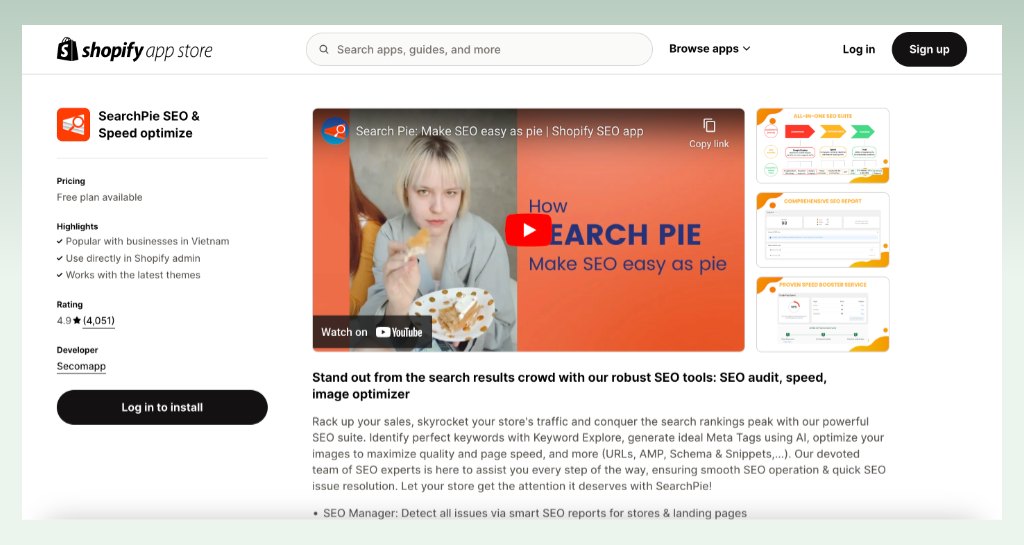The height and width of the screenshot is (545, 1024).
Task: Open the Secomapp developer link
Action: click(x=81, y=366)
